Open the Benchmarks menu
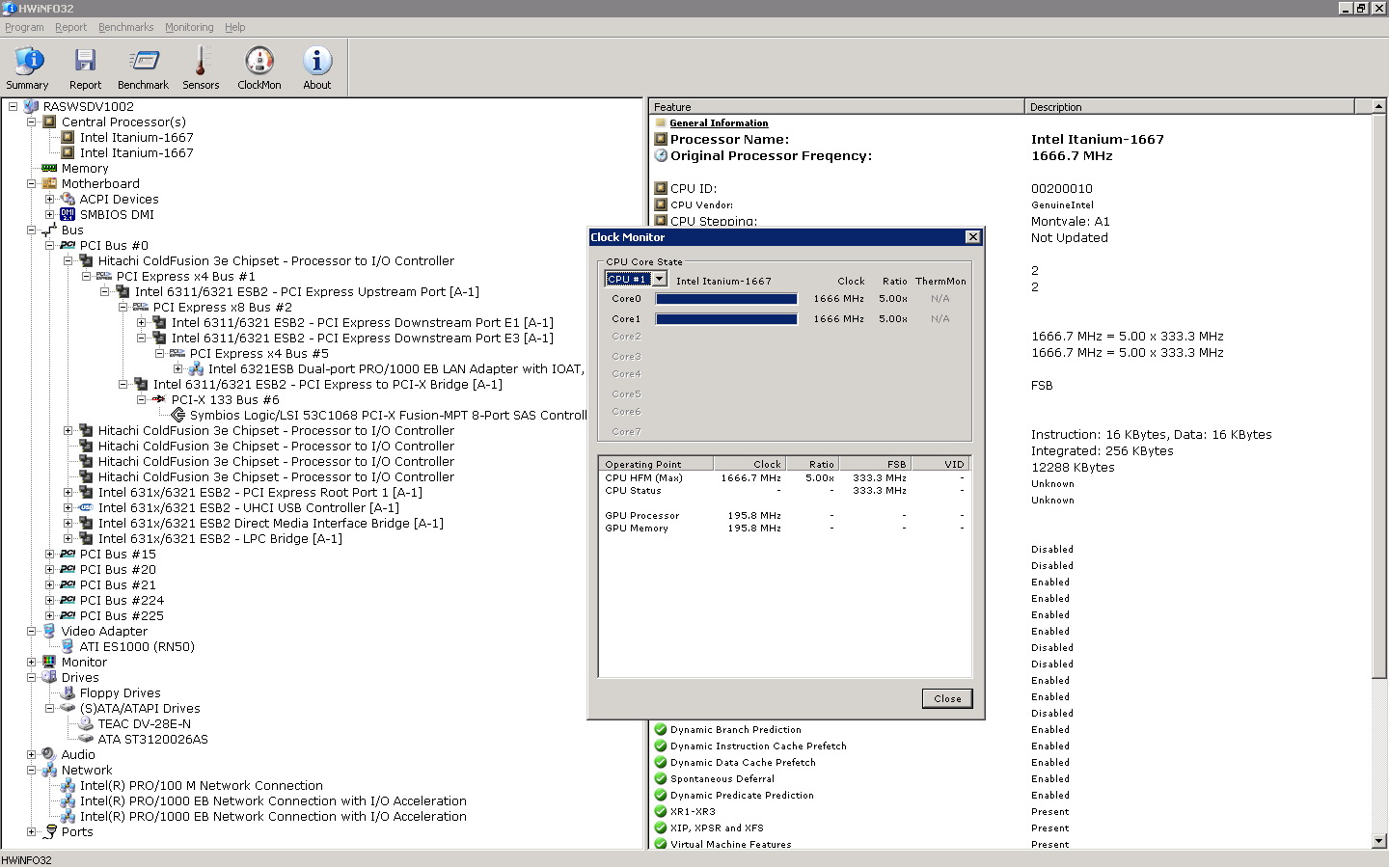Image resolution: width=1389 pixels, height=868 pixels. pyautogui.click(x=125, y=27)
